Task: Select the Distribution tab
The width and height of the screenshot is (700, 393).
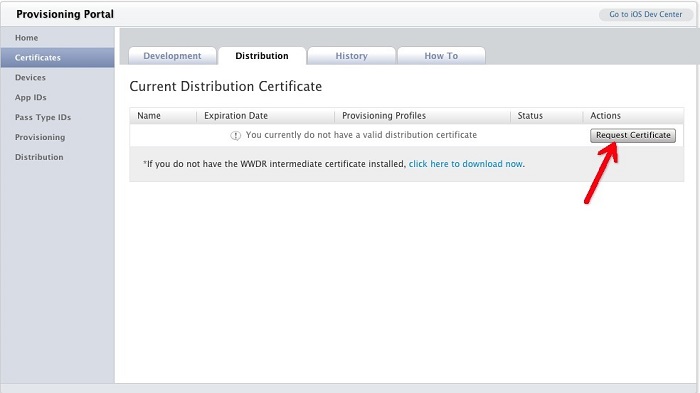Action: [x=262, y=56]
